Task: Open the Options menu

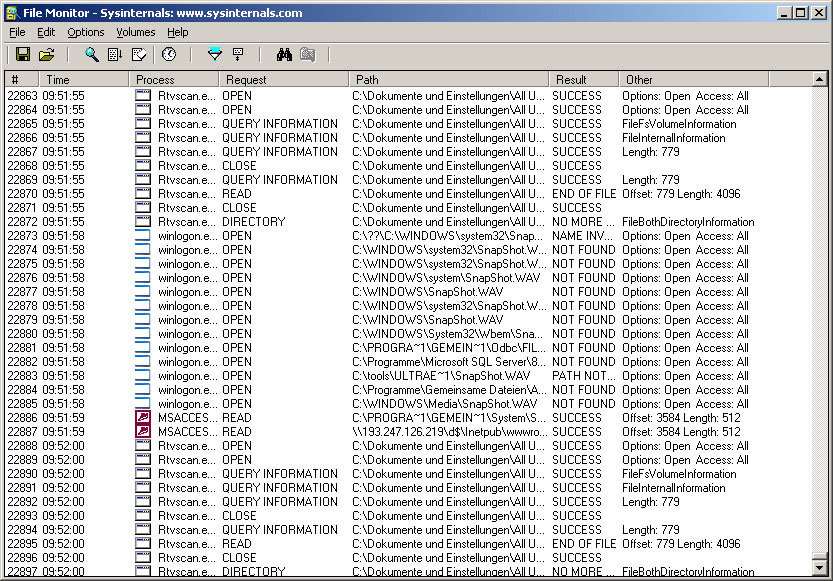Action: coord(86,32)
